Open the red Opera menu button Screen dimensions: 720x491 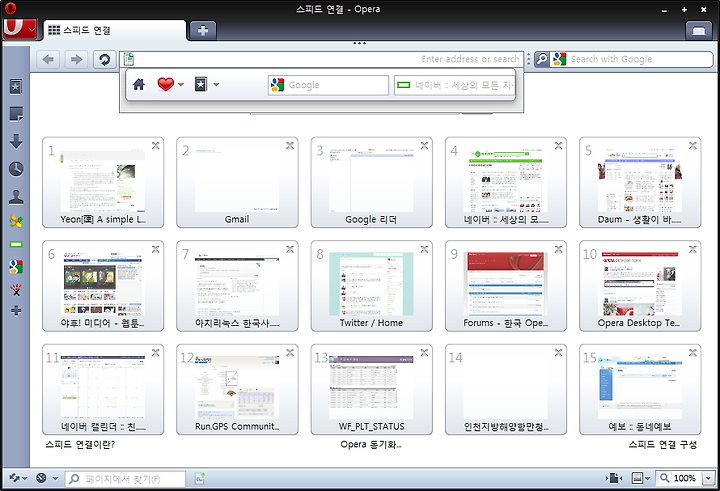point(20,29)
